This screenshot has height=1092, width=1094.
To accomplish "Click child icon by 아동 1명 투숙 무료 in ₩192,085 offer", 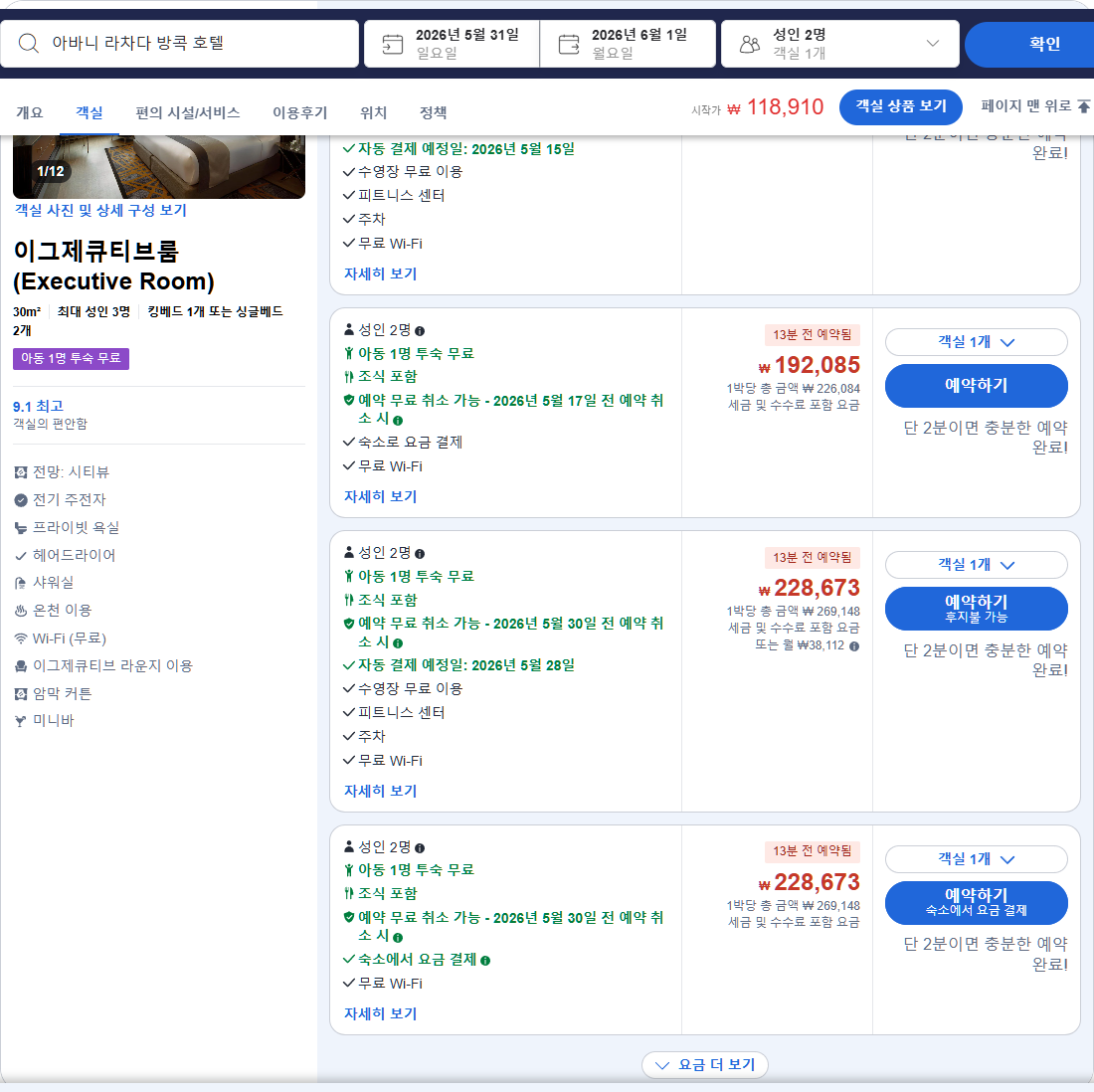I will pos(349,354).
